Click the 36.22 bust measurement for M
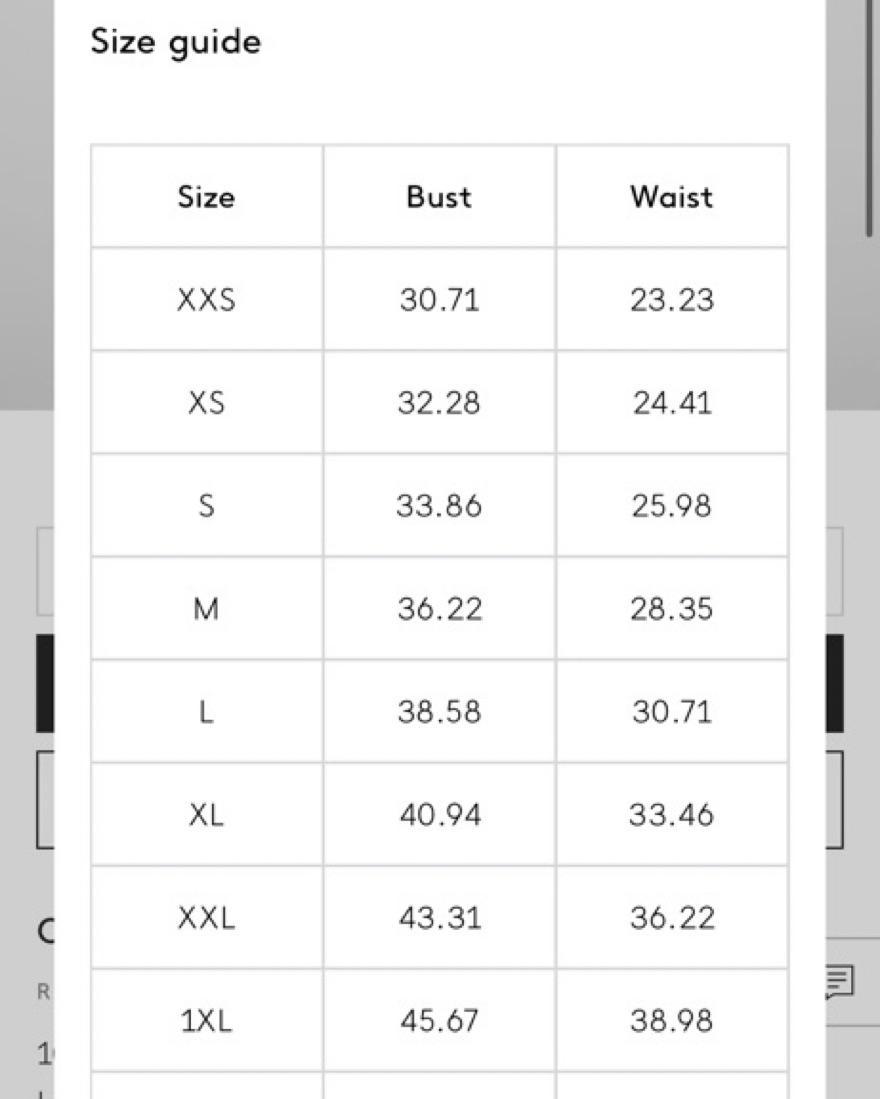This screenshot has height=1099, width=880. [439, 608]
